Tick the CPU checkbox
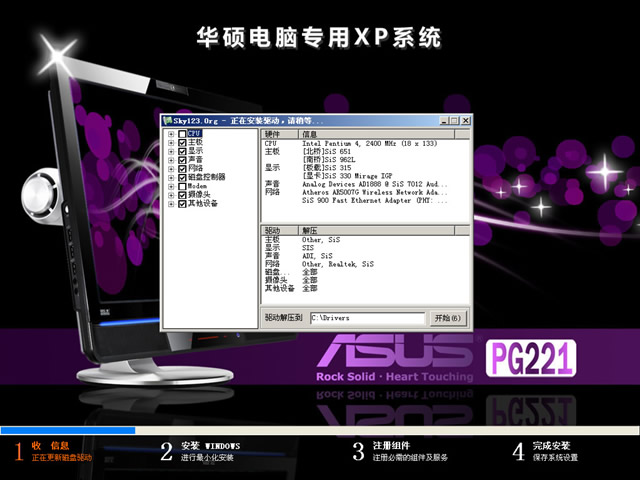The height and width of the screenshot is (480, 640). point(182,134)
